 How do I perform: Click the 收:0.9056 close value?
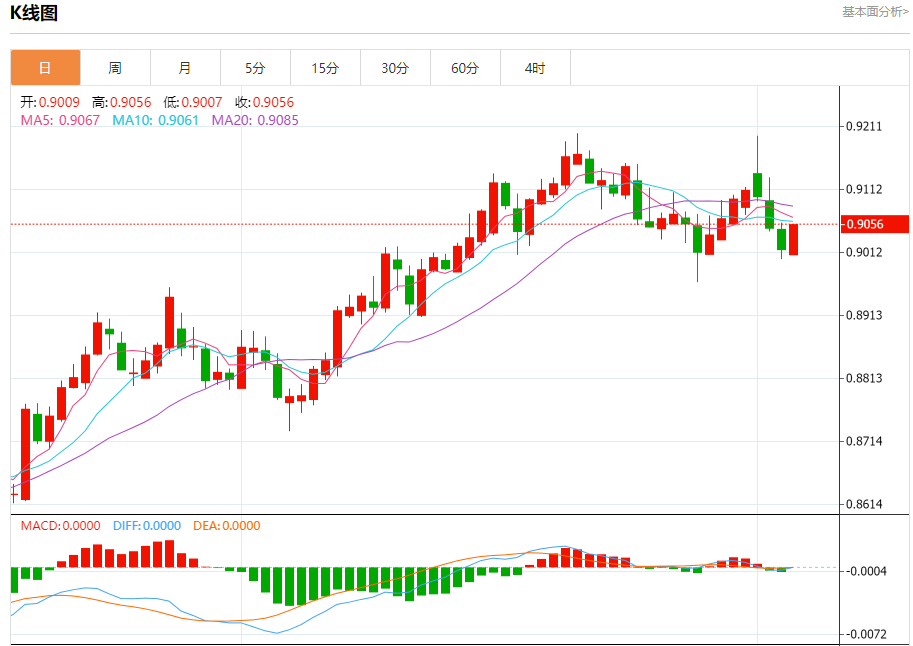click(x=264, y=103)
